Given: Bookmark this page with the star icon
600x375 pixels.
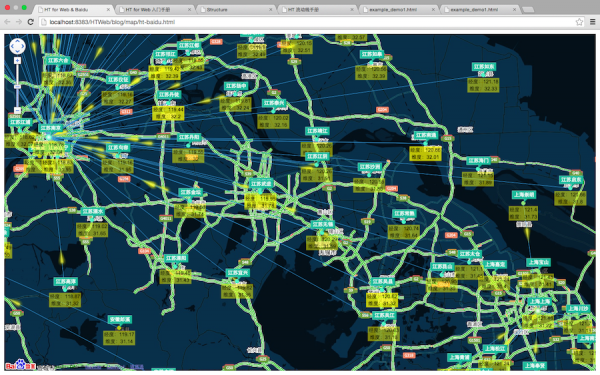Looking at the screenshot, I should click(x=579, y=22).
